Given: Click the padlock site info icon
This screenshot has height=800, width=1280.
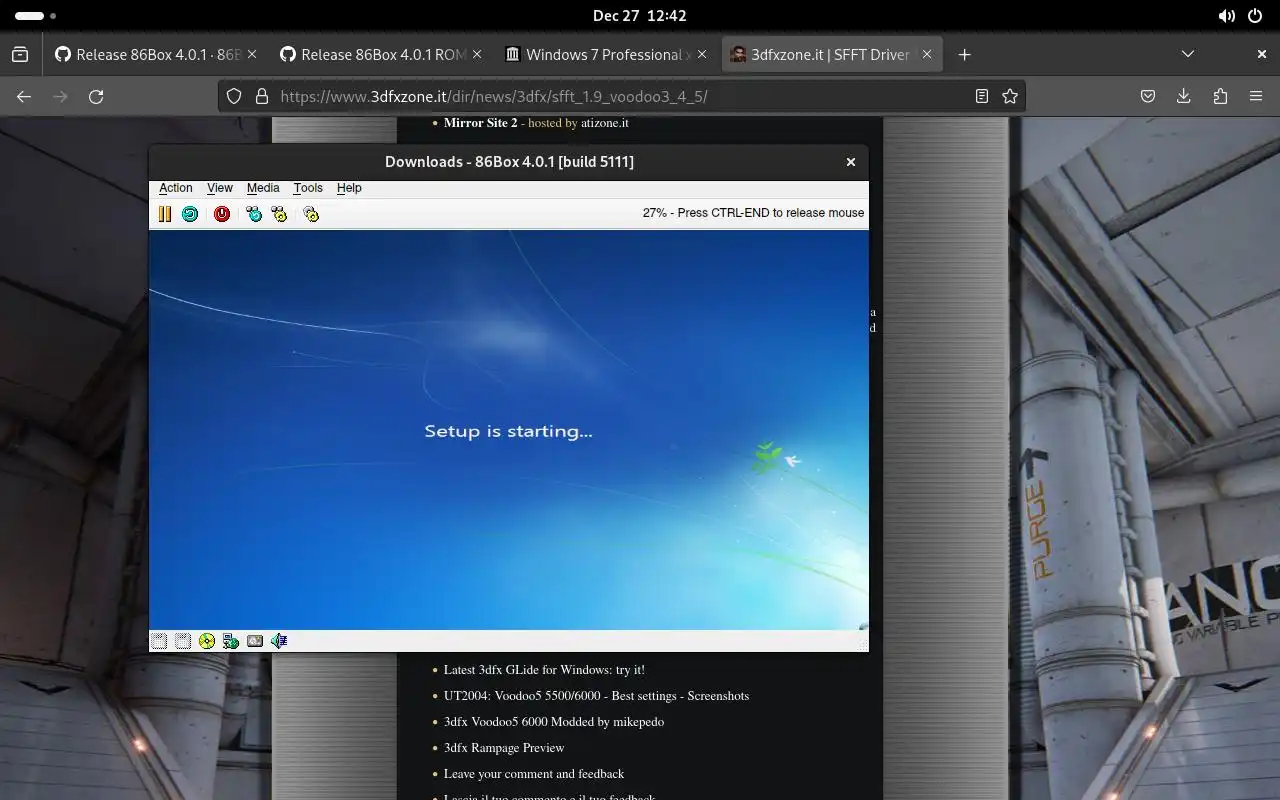Looking at the screenshot, I should point(262,96).
